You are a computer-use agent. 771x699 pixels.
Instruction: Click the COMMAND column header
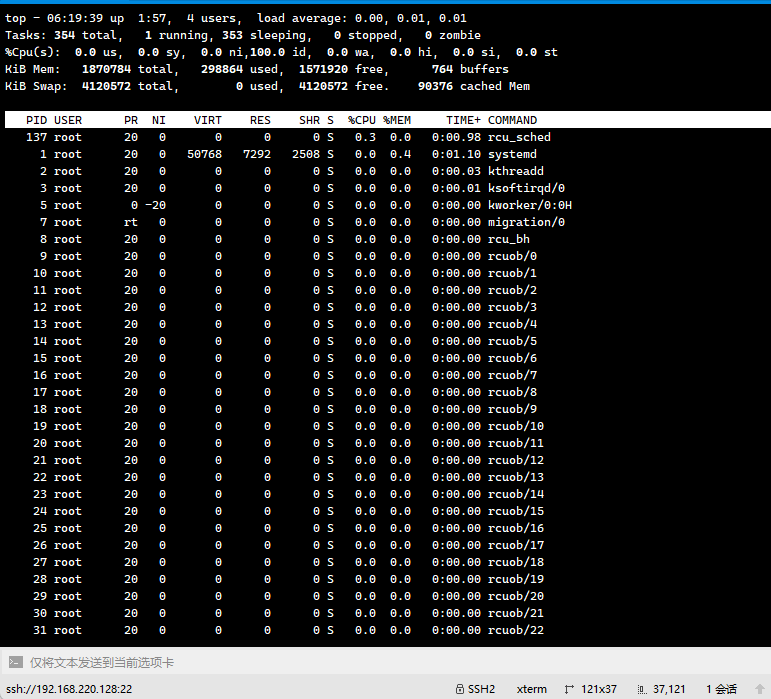click(x=512, y=120)
